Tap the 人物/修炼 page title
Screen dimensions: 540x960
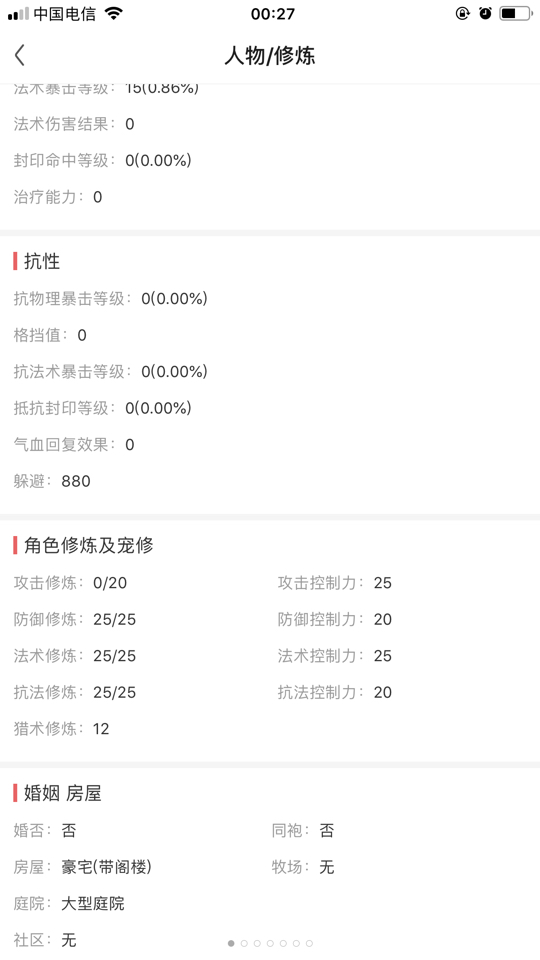[x=270, y=56]
